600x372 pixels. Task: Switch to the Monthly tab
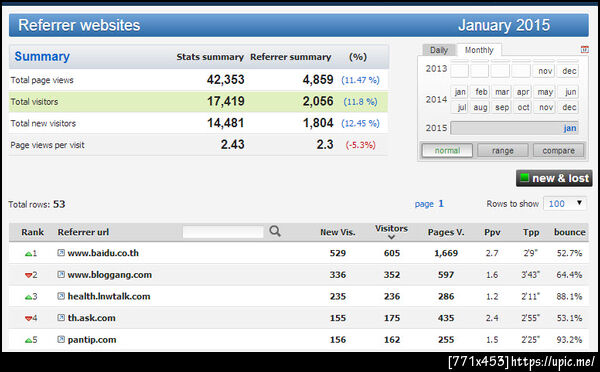click(x=479, y=50)
